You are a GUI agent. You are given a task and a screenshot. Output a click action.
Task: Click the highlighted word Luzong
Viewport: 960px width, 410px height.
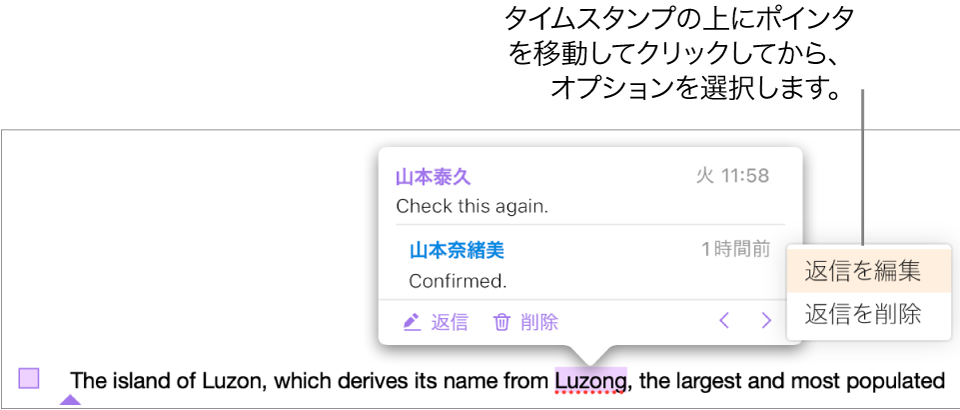coord(591,381)
